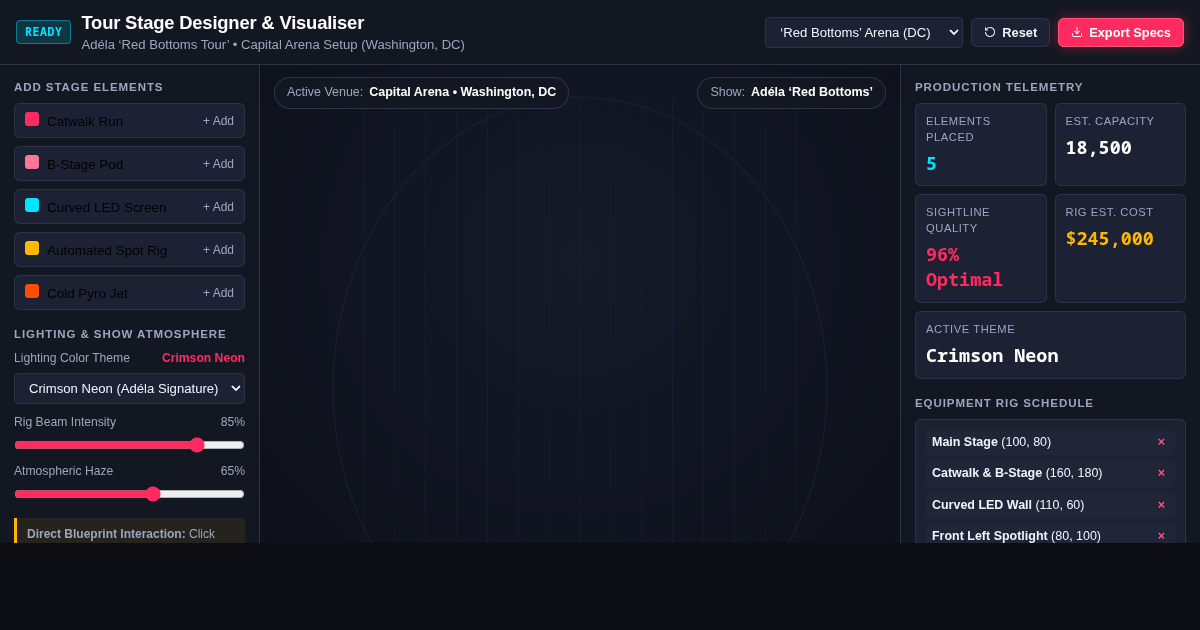Reset the stage design
The image size is (1200, 630).
click(1010, 32)
